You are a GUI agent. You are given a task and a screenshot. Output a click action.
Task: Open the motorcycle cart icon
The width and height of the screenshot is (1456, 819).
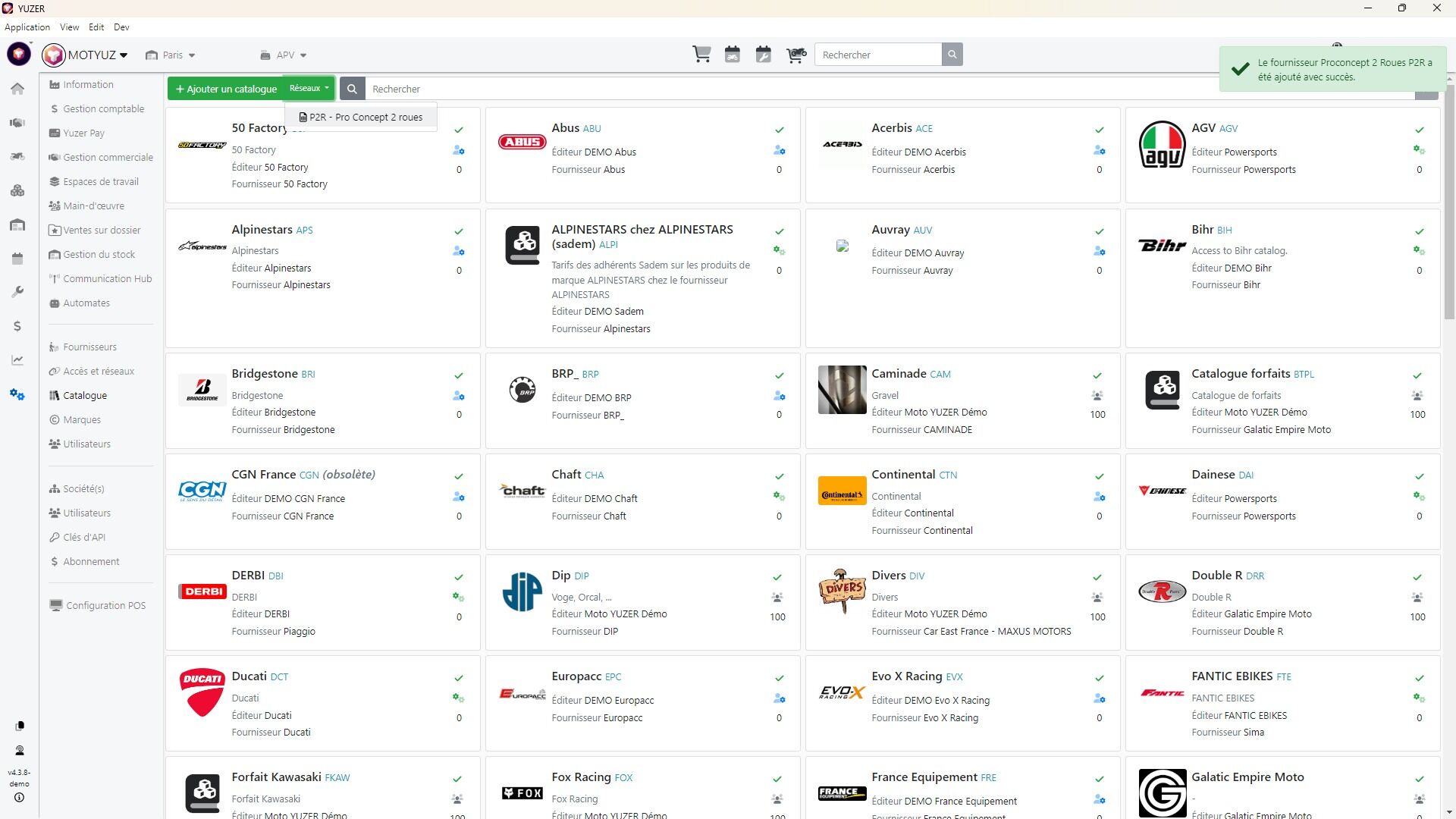tap(795, 55)
